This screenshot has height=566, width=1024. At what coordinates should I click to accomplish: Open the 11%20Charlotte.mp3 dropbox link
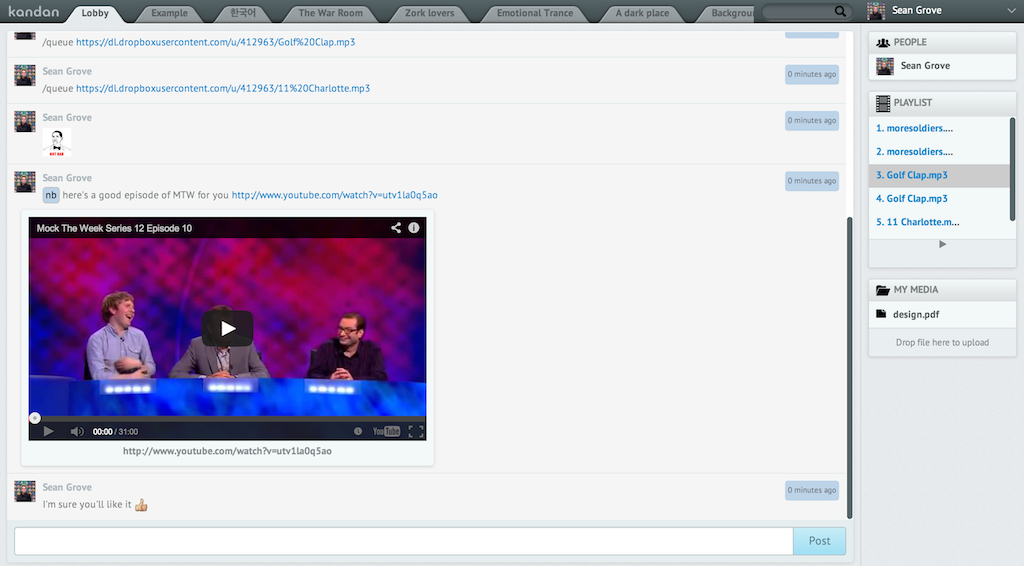(223, 88)
